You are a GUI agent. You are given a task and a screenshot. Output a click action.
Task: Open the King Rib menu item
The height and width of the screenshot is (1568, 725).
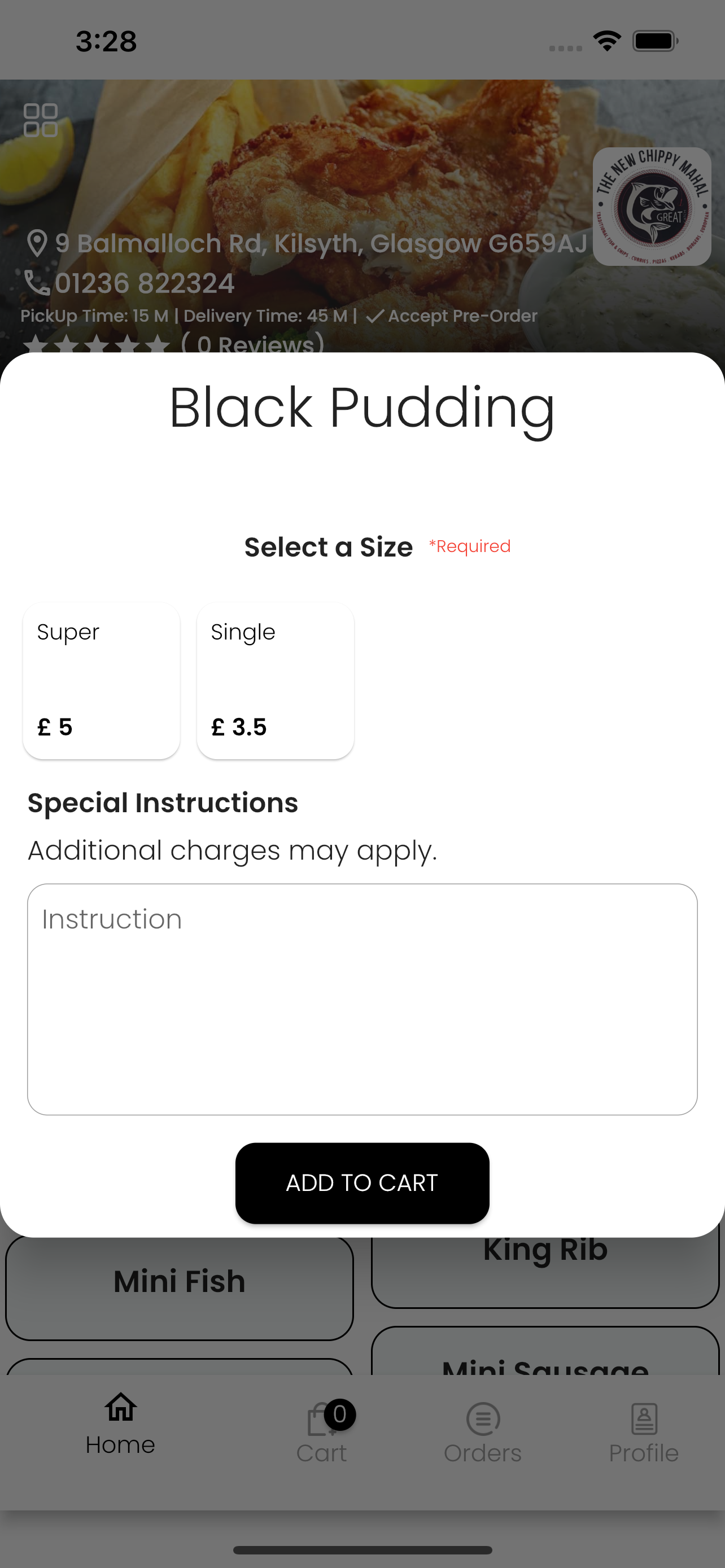pos(545,1271)
